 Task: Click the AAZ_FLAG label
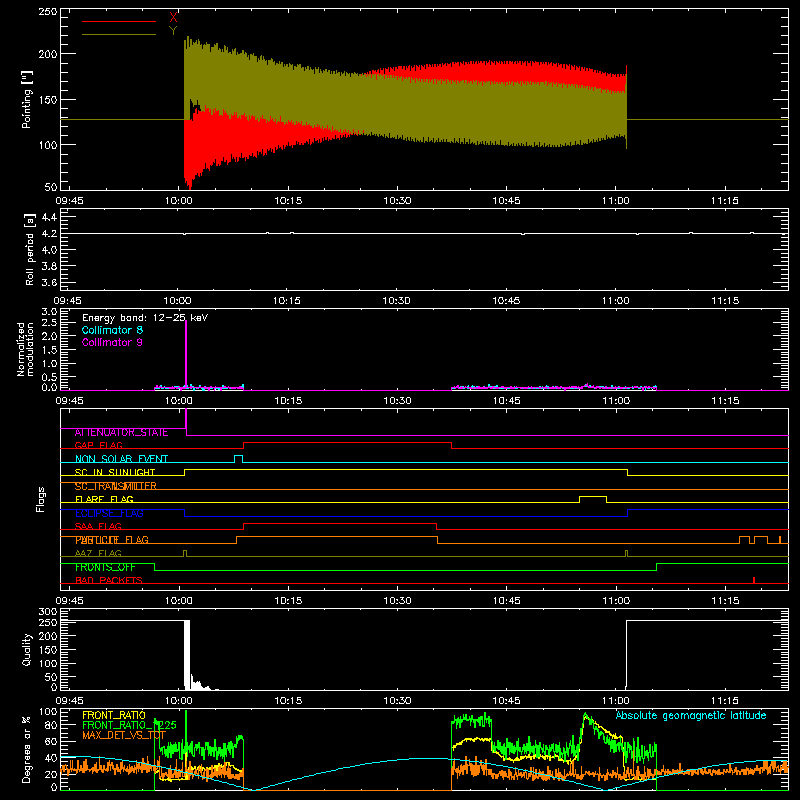(x=98, y=553)
